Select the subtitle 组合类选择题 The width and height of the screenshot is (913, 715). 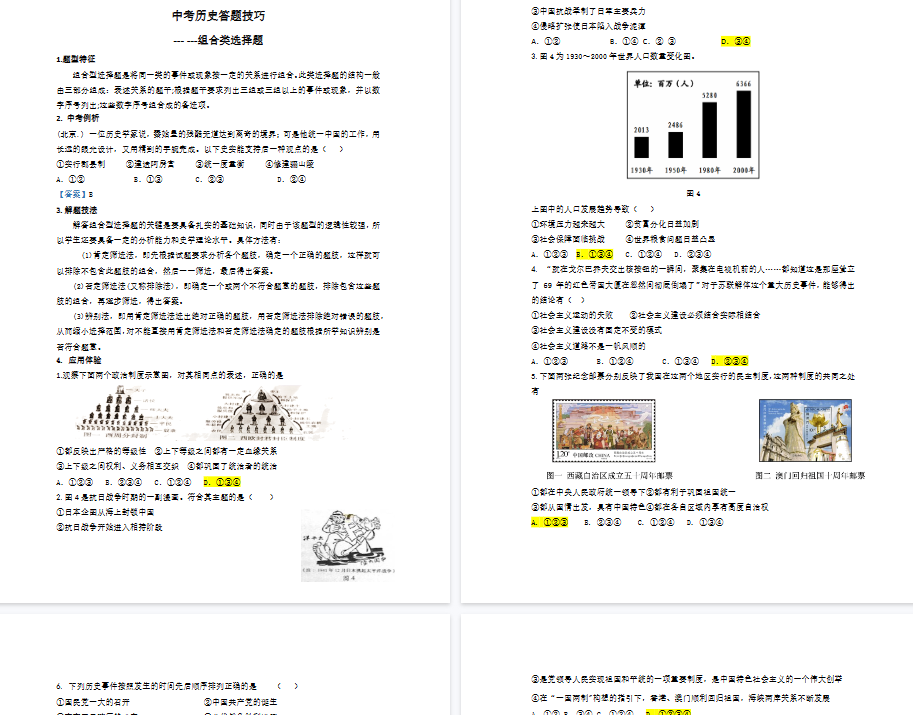point(231,40)
